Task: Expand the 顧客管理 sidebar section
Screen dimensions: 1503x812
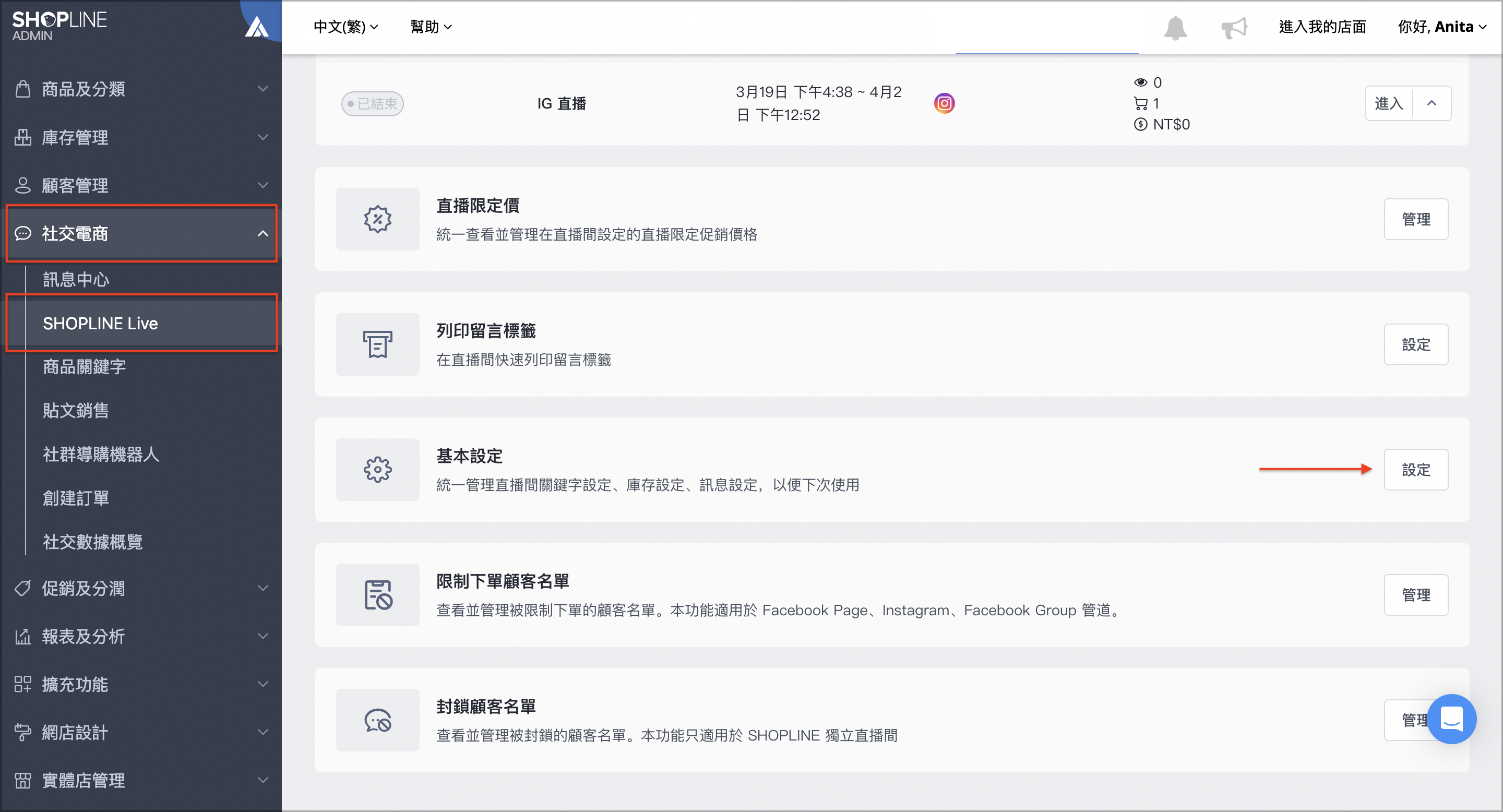Action: 263,185
